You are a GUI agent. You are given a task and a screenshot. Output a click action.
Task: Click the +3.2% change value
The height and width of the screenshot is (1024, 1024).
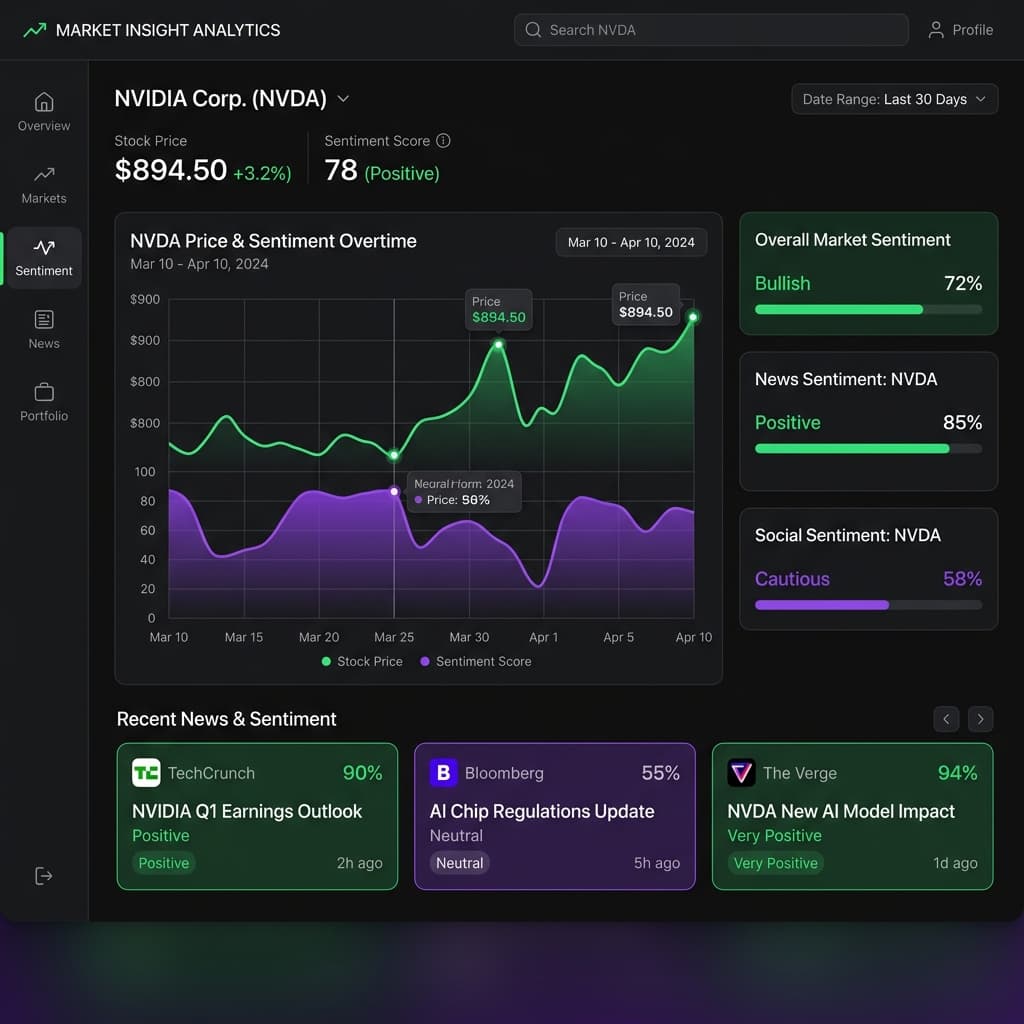click(263, 174)
